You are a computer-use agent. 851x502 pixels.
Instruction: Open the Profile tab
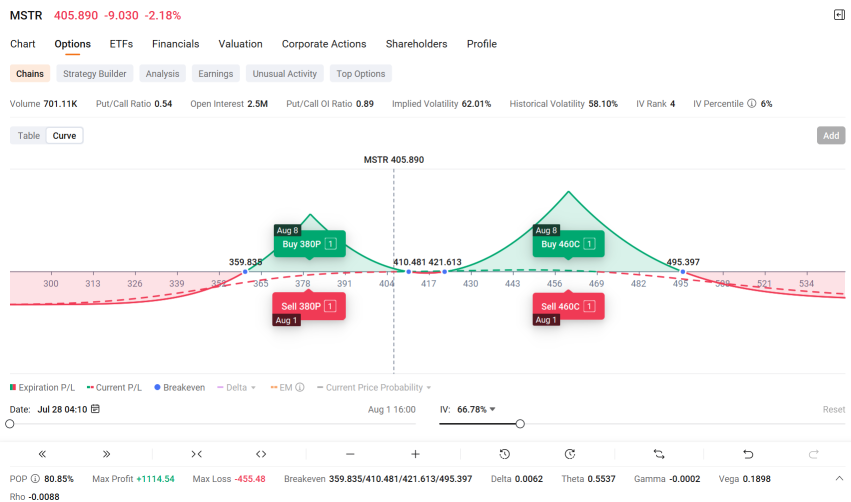482,44
